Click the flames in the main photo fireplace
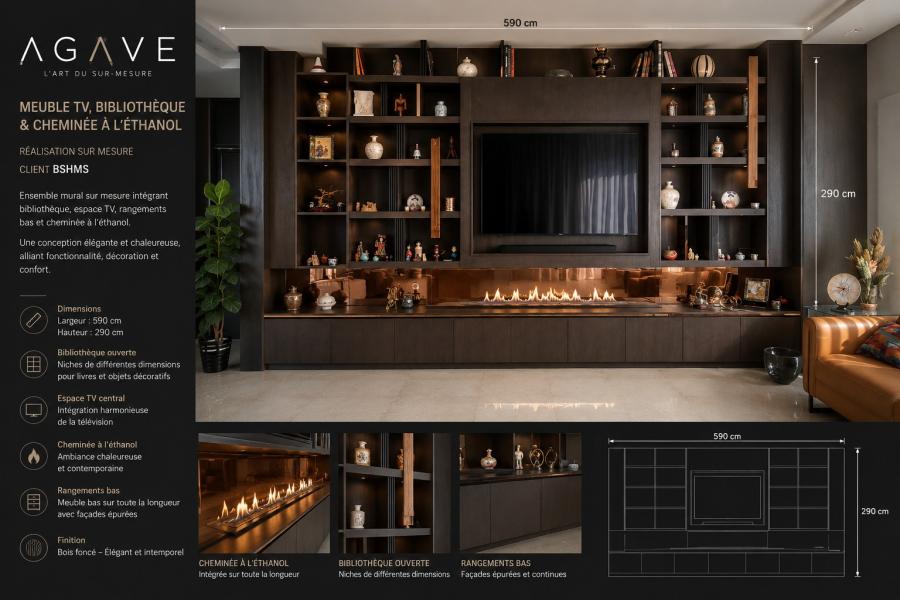Image resolution: width=900 pixels, height=600 pixels. click(548, 295)
